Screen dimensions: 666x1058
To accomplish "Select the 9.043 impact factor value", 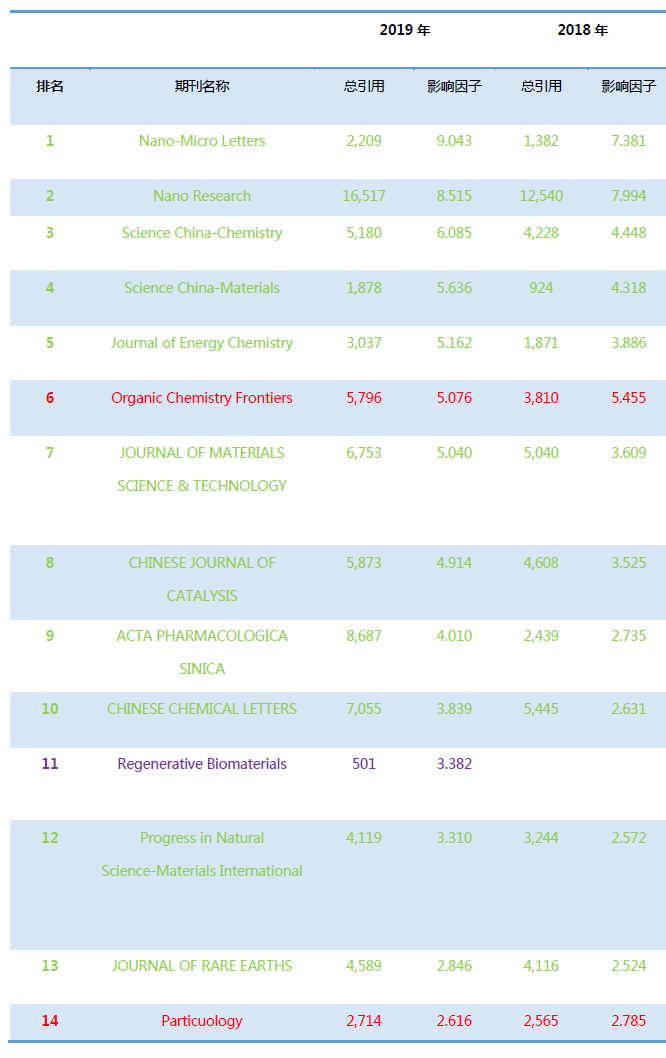I will [454, 141].
